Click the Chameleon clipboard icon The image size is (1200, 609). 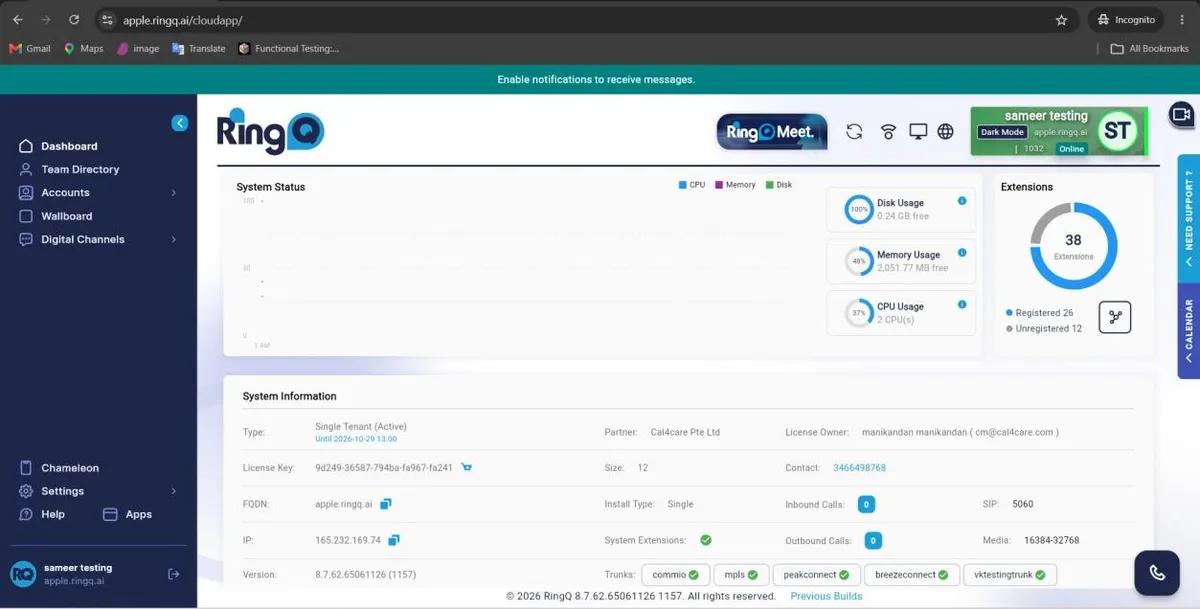26,468
